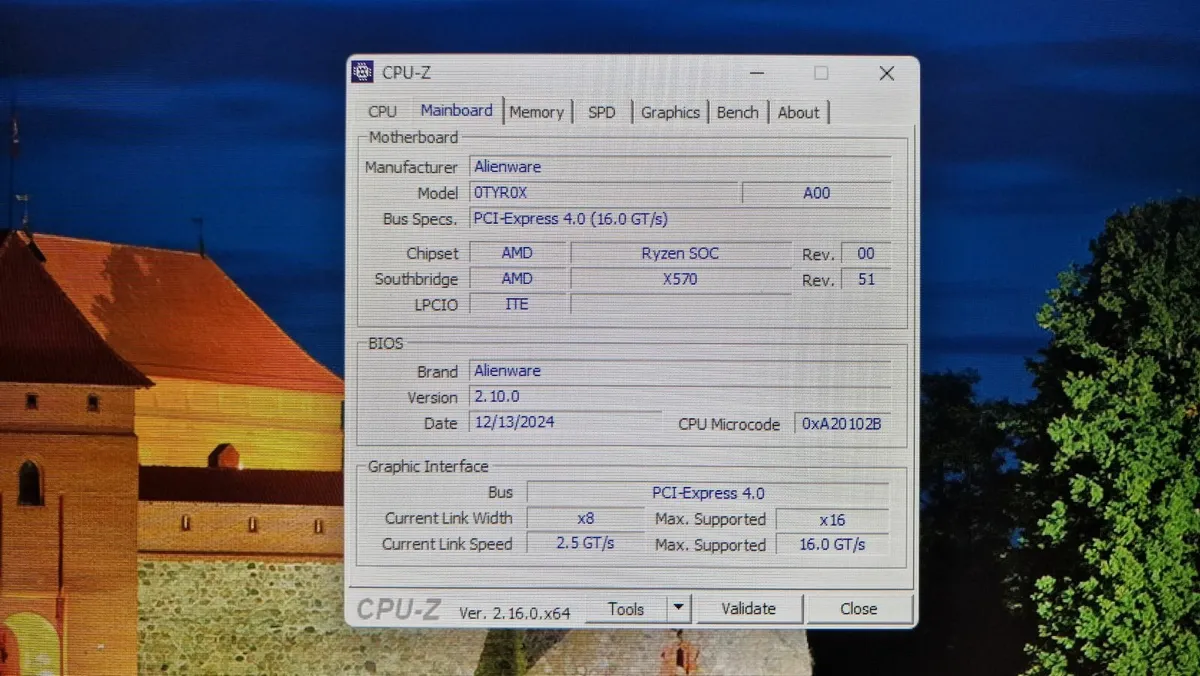Show the About tab

coord(798,112)
